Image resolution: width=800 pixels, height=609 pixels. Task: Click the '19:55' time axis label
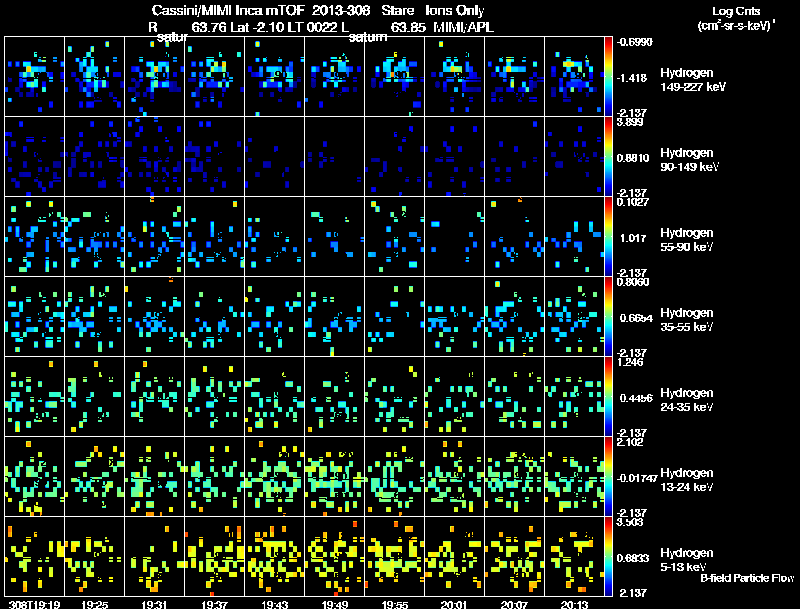tap(395, 604)
